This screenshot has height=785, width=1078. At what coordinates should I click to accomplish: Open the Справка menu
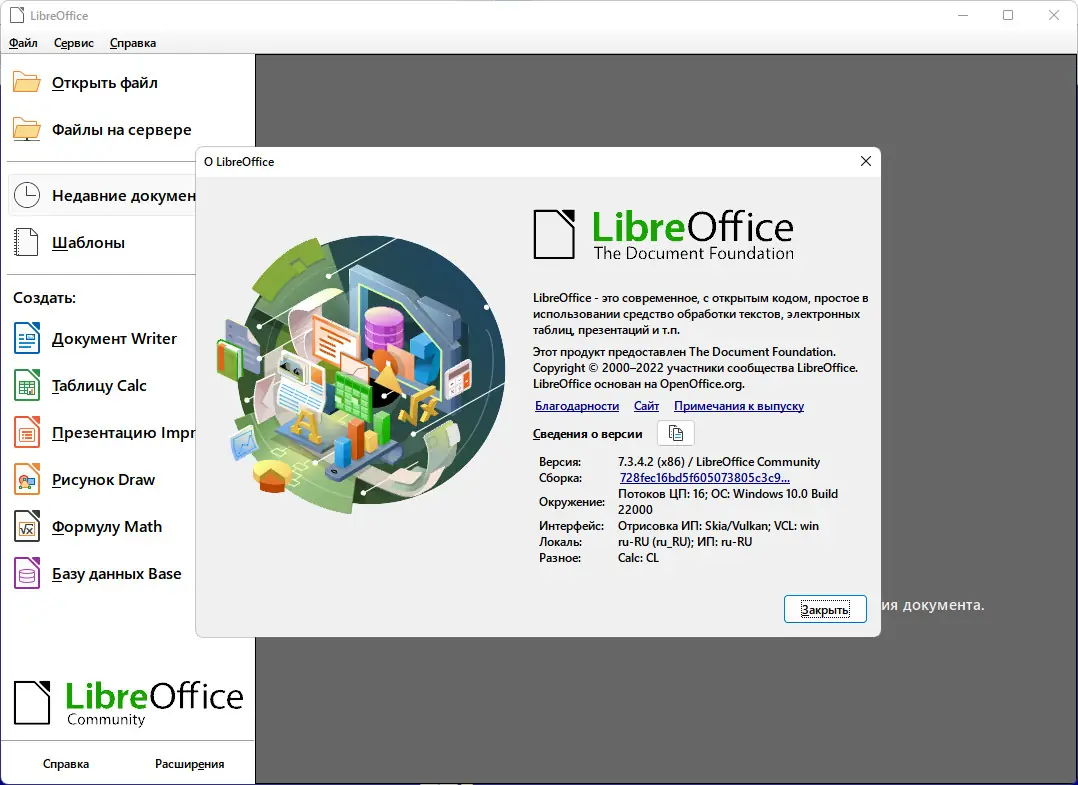pyautogui.click(x=131, y=43)
